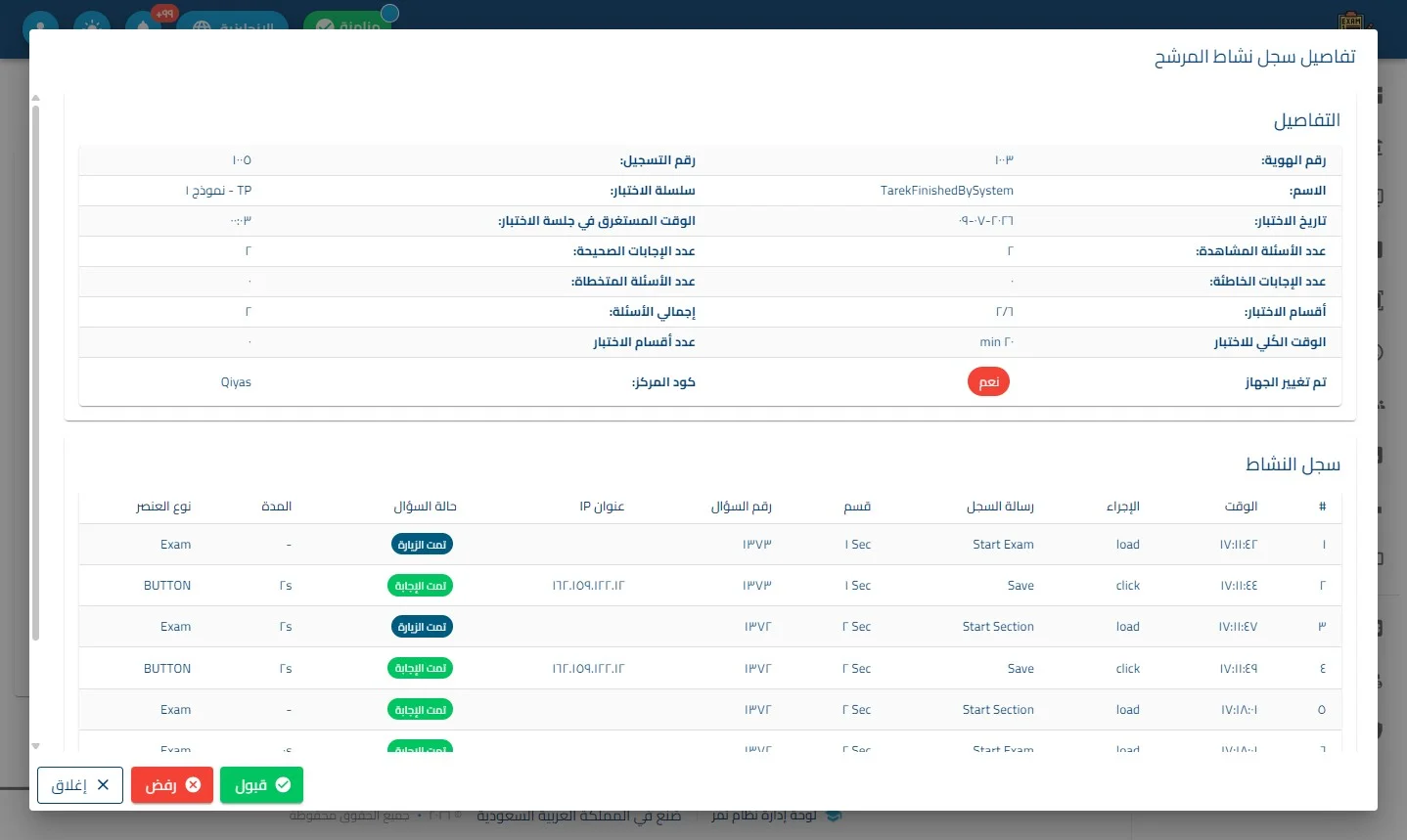1407x840 pixels.
Task: Click the dialog's vertical scrollbar thumb
Action: tap(35, 373)
